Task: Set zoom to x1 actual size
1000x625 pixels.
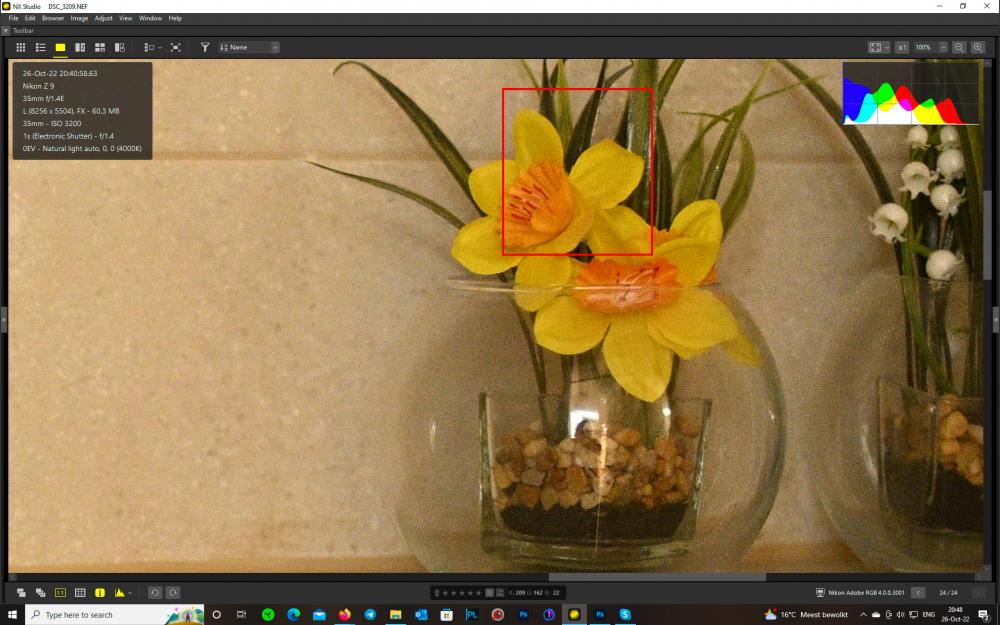Action: [902, 47]
